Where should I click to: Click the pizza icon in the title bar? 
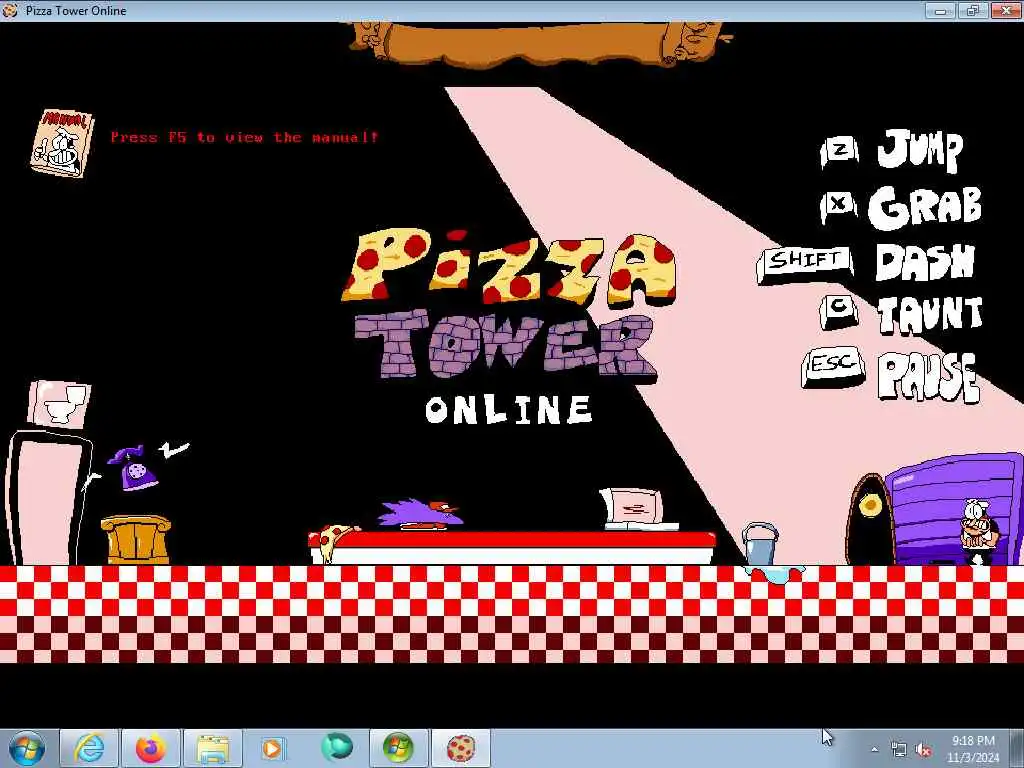coord(10,10)
